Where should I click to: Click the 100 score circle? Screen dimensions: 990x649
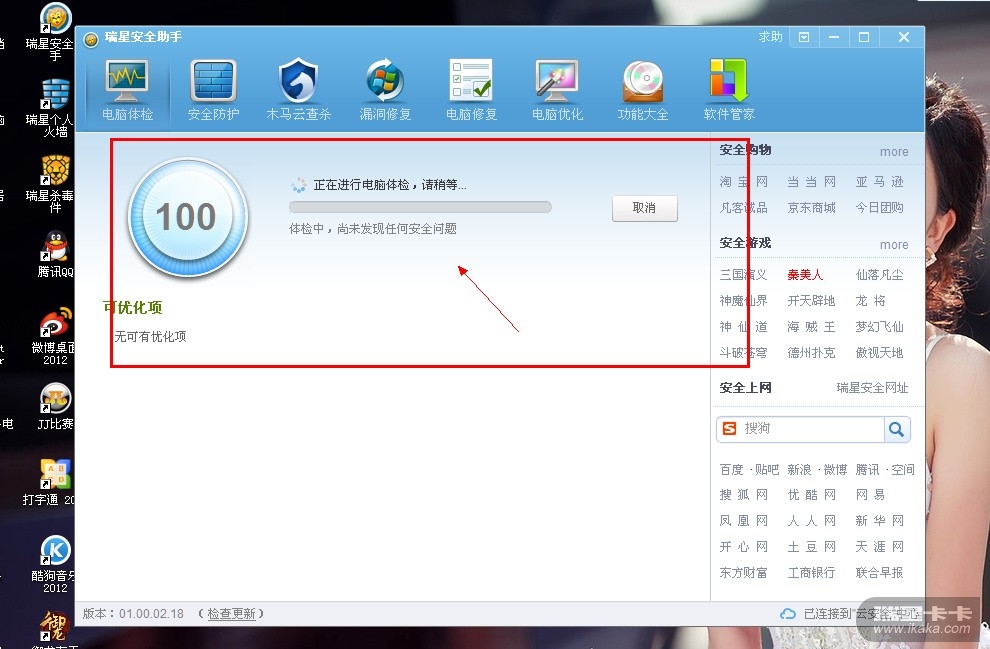click(x=187, y=217)
